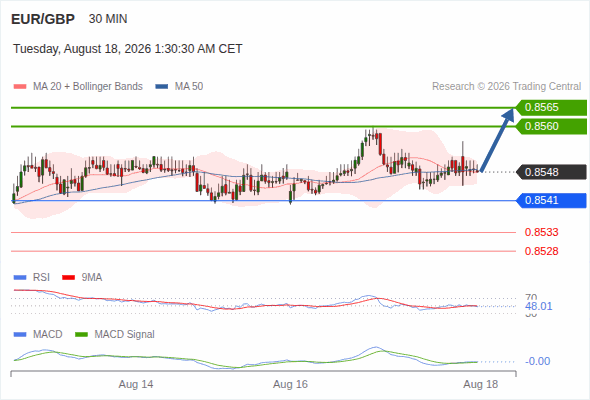This screenshot has height=400, width=590.
Task: Click the RSI blue legend swatch
Action: [x=20, y=278]
